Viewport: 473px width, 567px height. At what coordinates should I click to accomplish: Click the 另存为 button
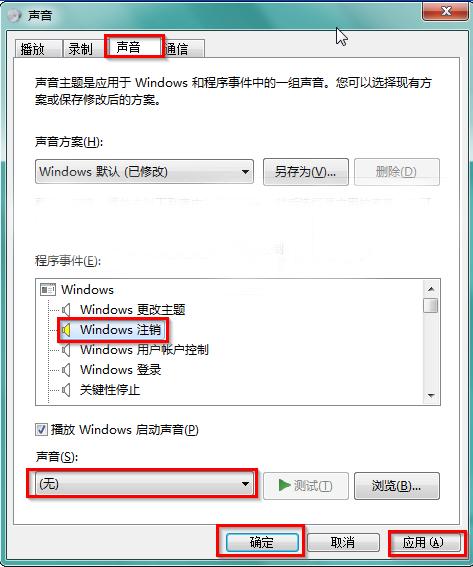(306, 171)
